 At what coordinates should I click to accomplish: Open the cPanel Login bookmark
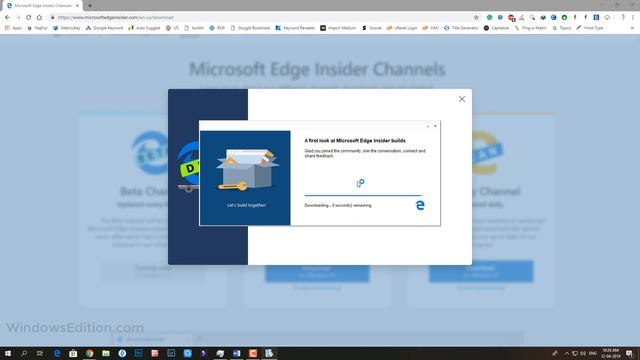point(402,28)
